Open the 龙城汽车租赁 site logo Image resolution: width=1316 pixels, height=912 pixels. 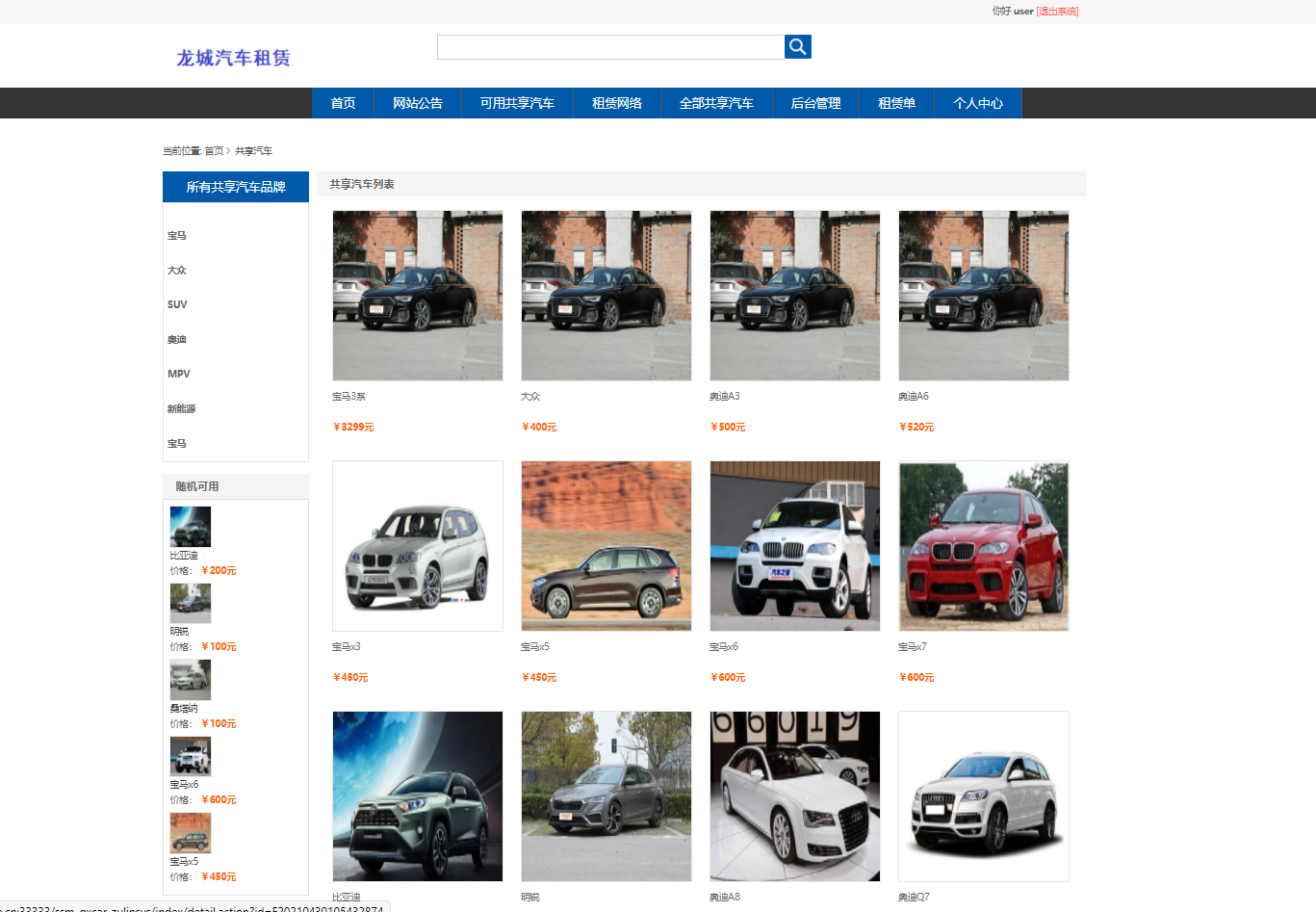pos(233,58)
